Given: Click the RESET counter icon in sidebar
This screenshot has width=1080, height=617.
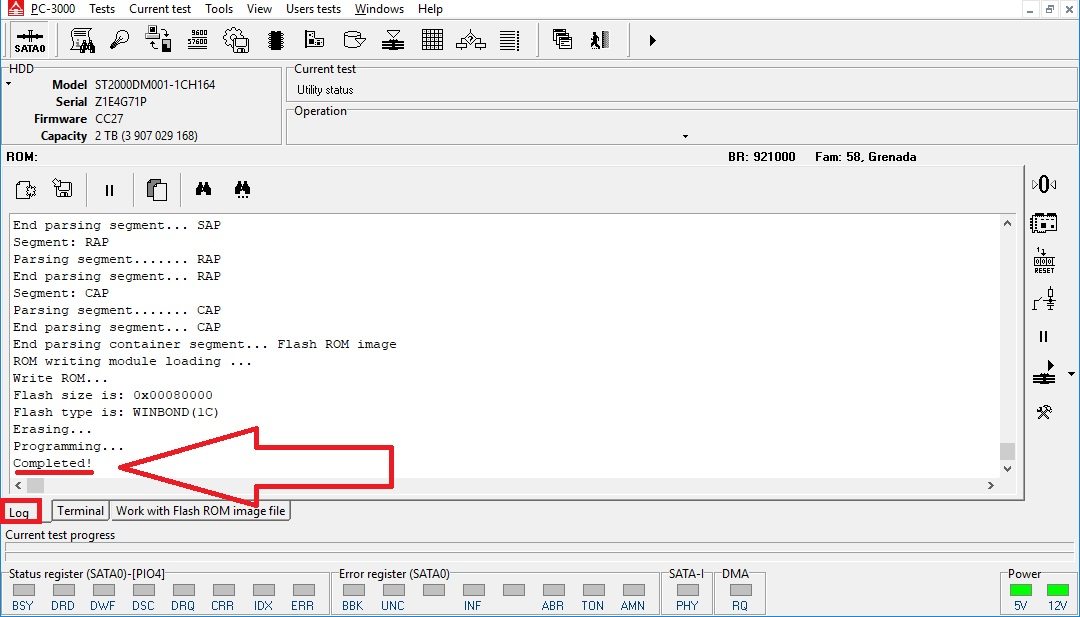Looking at the screenshot, I should (x=1044, y=261).
